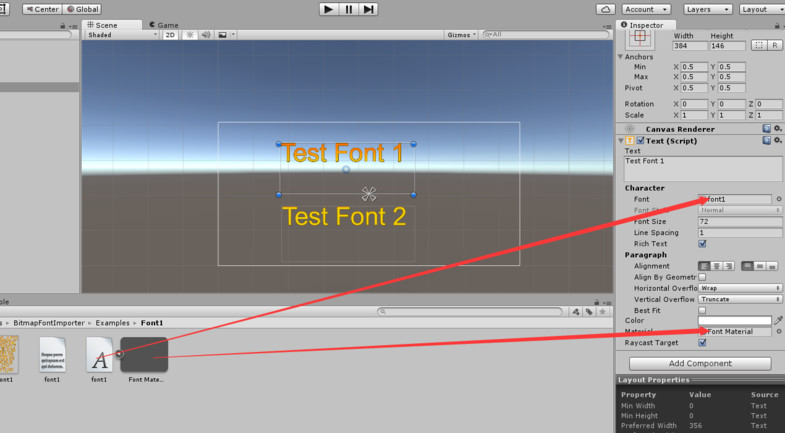Open the anchor presets icon
The width and height of the screenshot is (785, 433).
[x=640, y=37]
